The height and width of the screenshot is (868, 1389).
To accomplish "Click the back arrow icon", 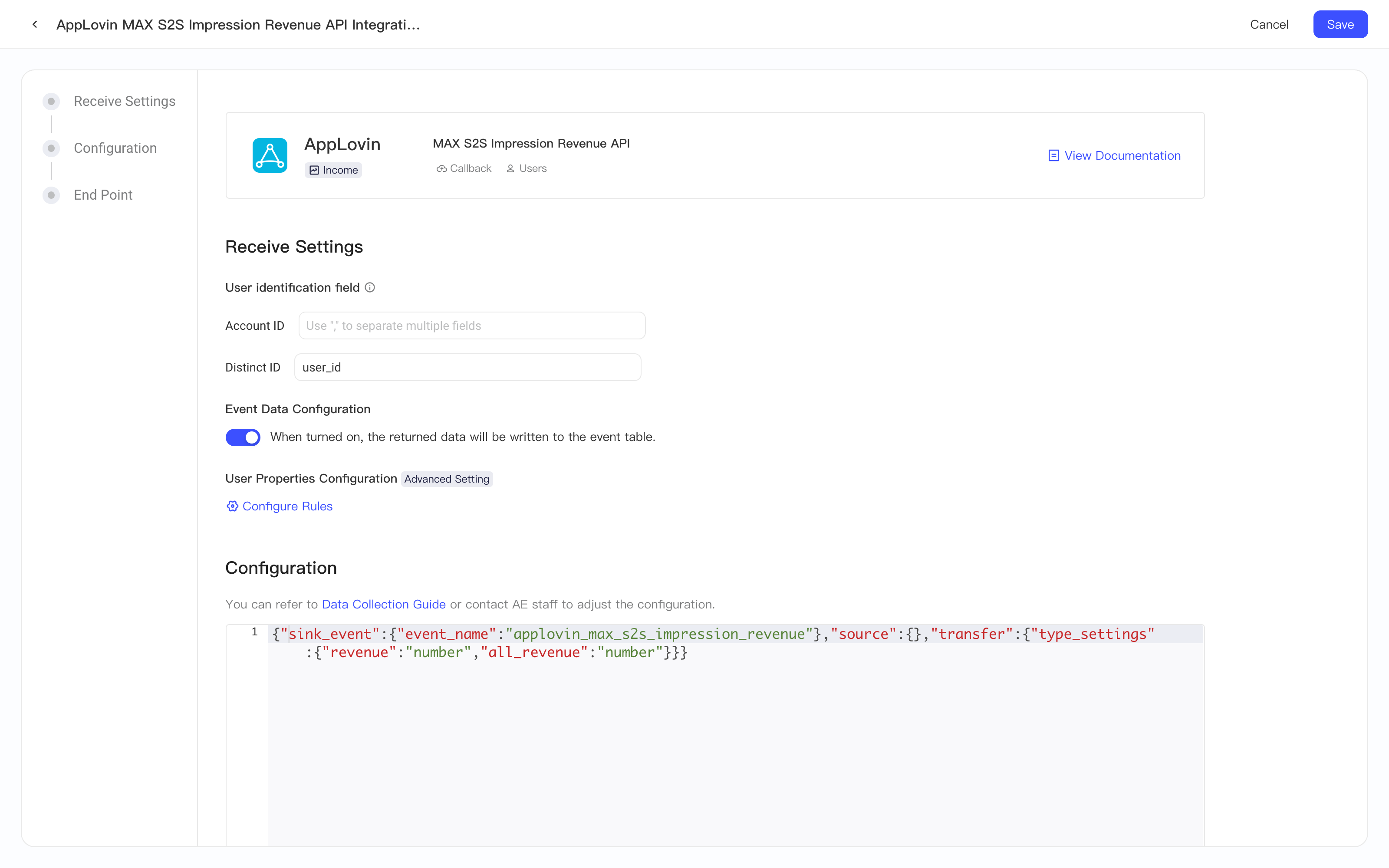I will click(35, 24).
